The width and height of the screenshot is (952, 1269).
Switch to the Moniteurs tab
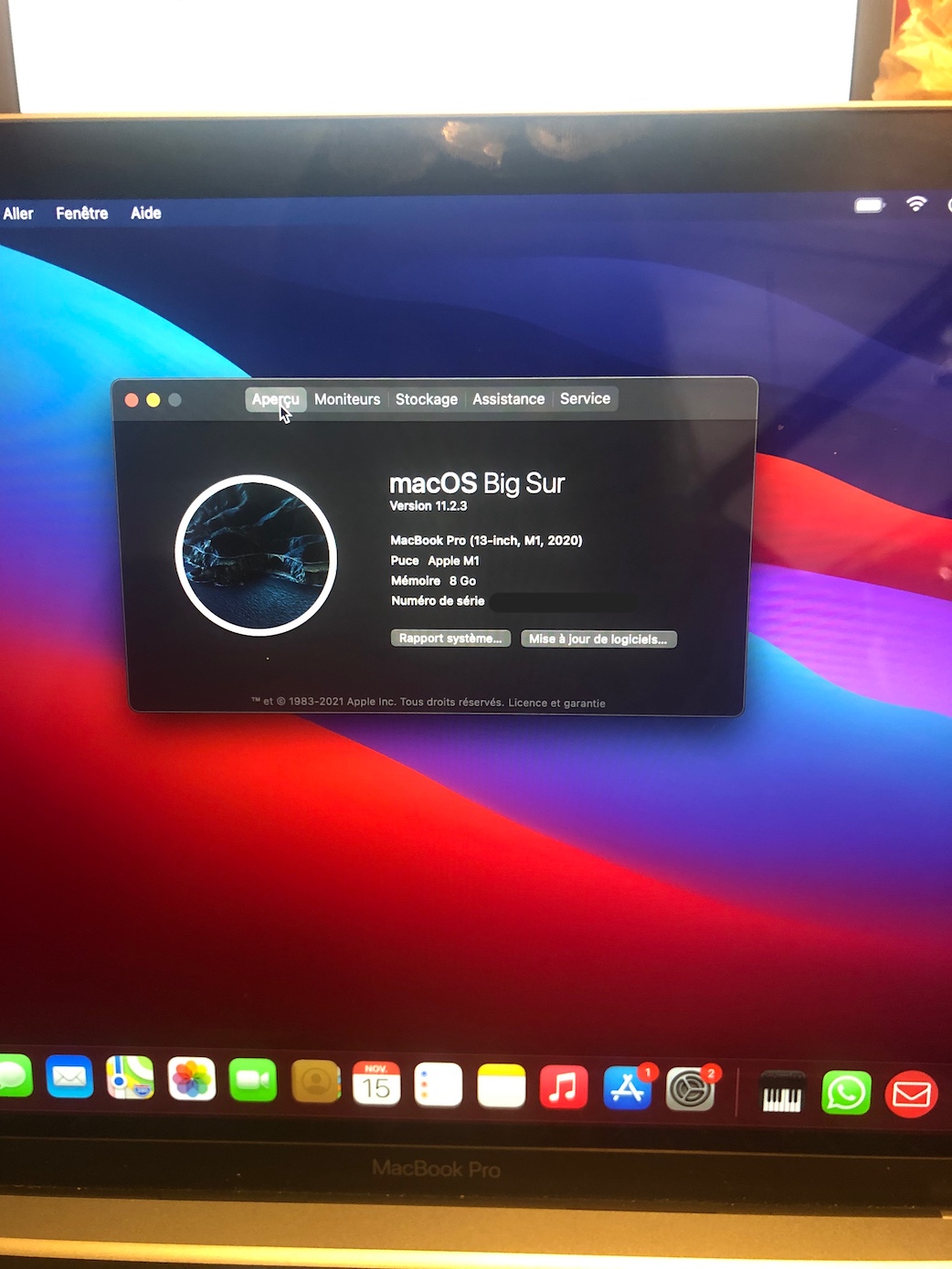pyautogui.click(x=347, y=399)
